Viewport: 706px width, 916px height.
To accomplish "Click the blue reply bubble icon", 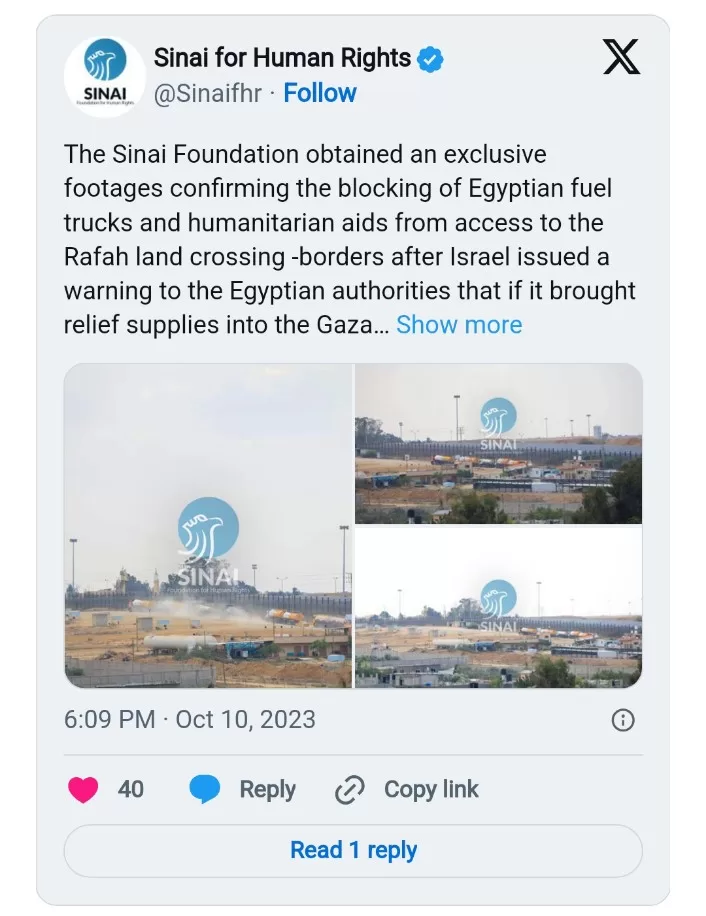I will 205,790.
